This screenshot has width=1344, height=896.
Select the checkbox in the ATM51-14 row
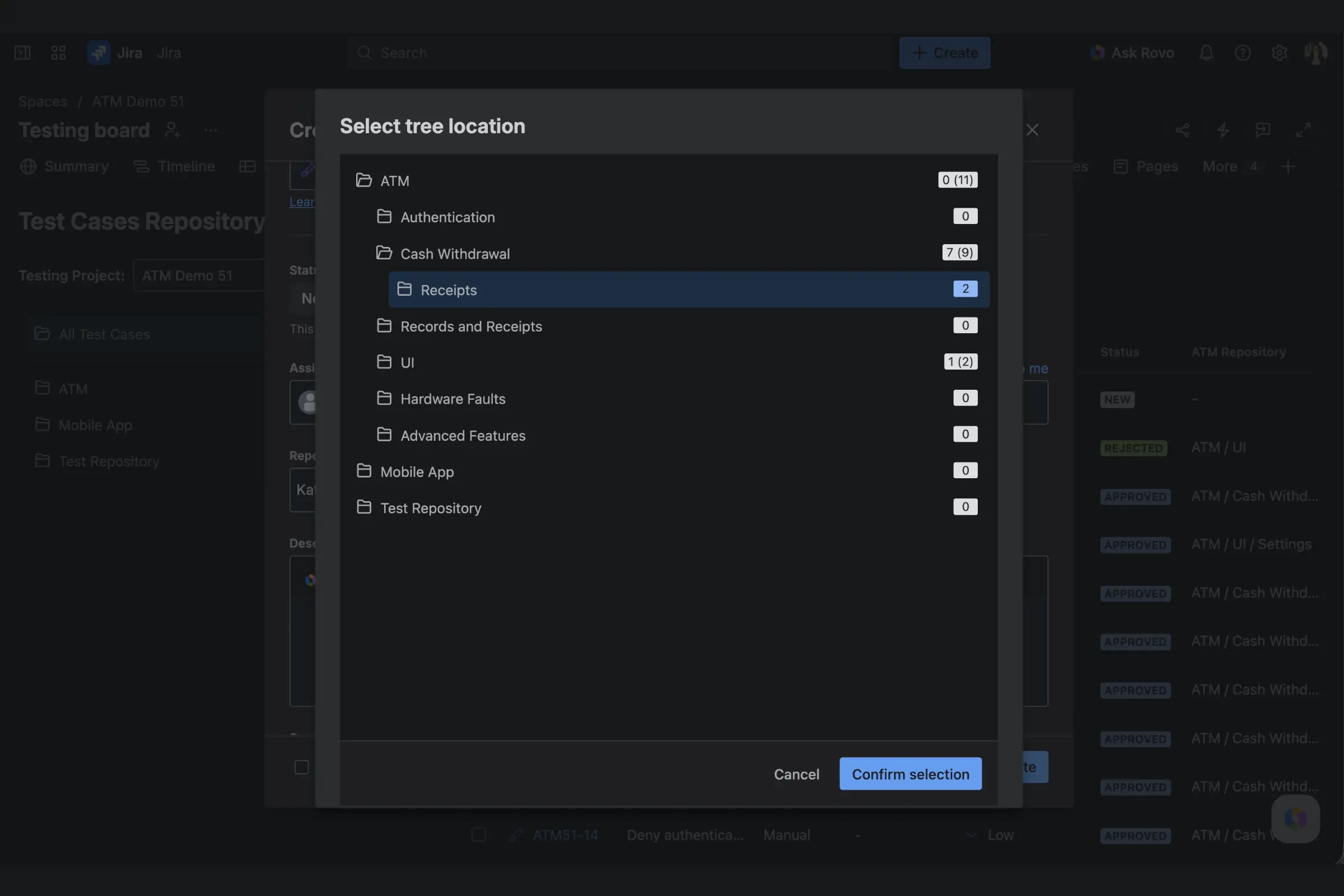point(478,835)
